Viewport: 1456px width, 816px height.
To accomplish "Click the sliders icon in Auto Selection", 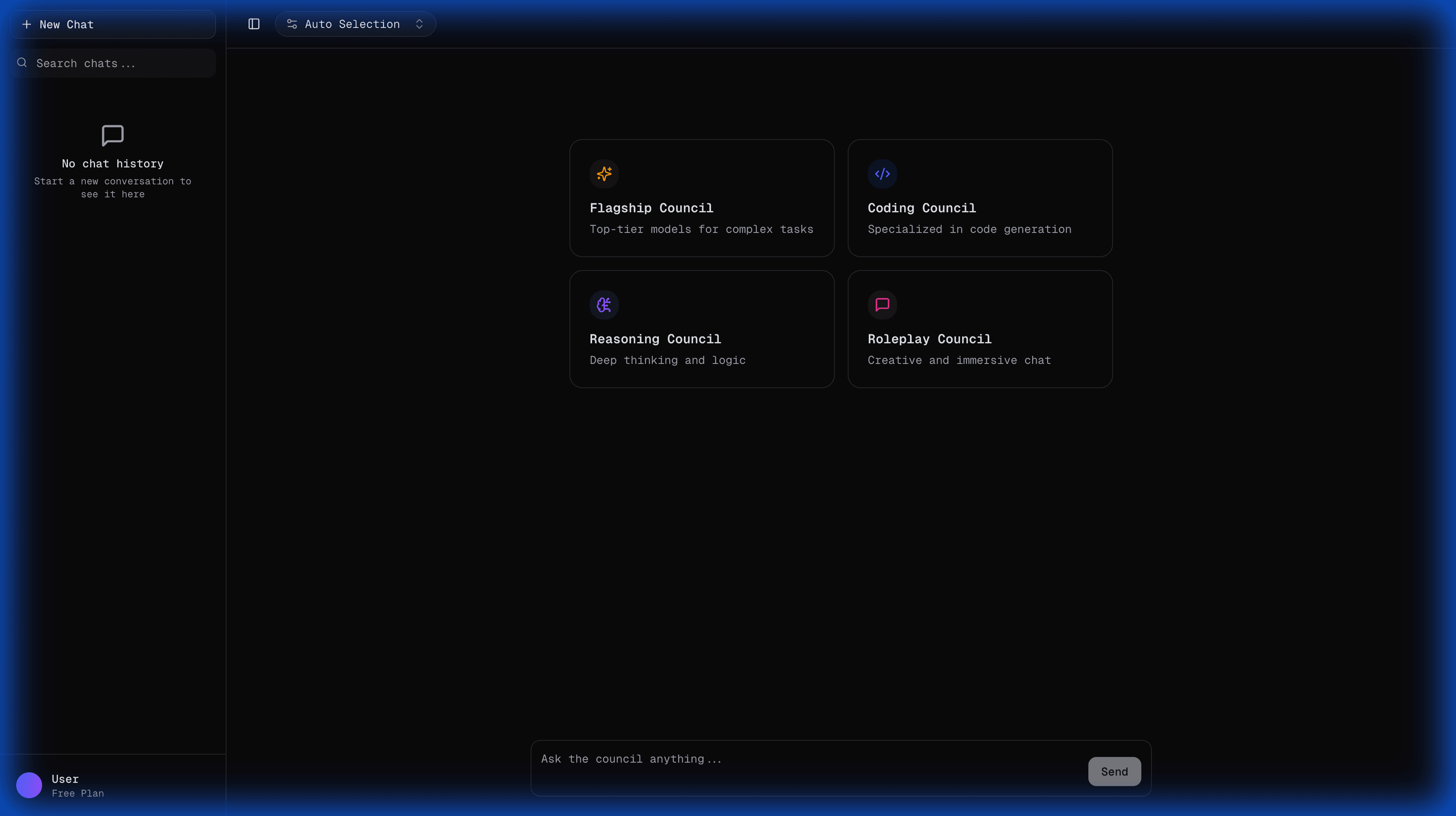I will [292, 24].
